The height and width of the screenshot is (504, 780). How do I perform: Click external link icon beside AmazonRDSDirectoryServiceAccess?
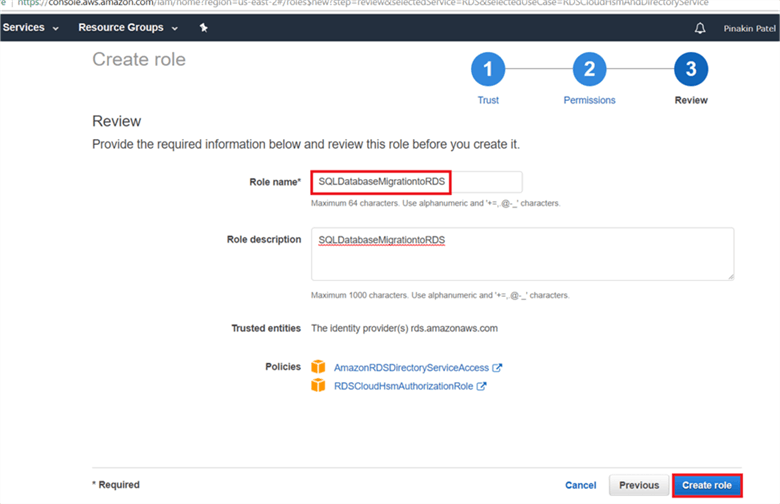[497, 368]
